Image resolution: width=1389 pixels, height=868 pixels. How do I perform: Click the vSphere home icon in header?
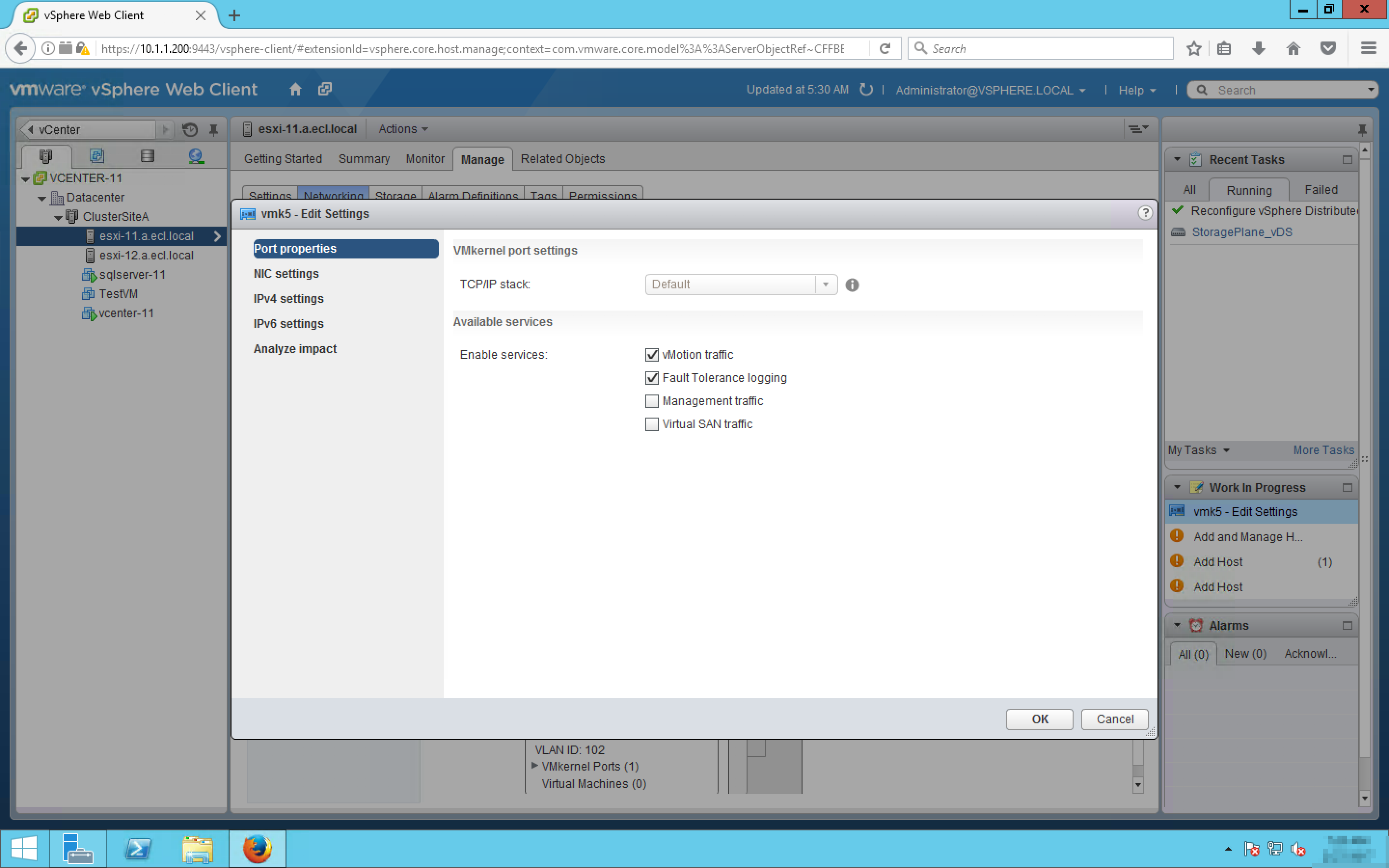(x=295, y=89)
